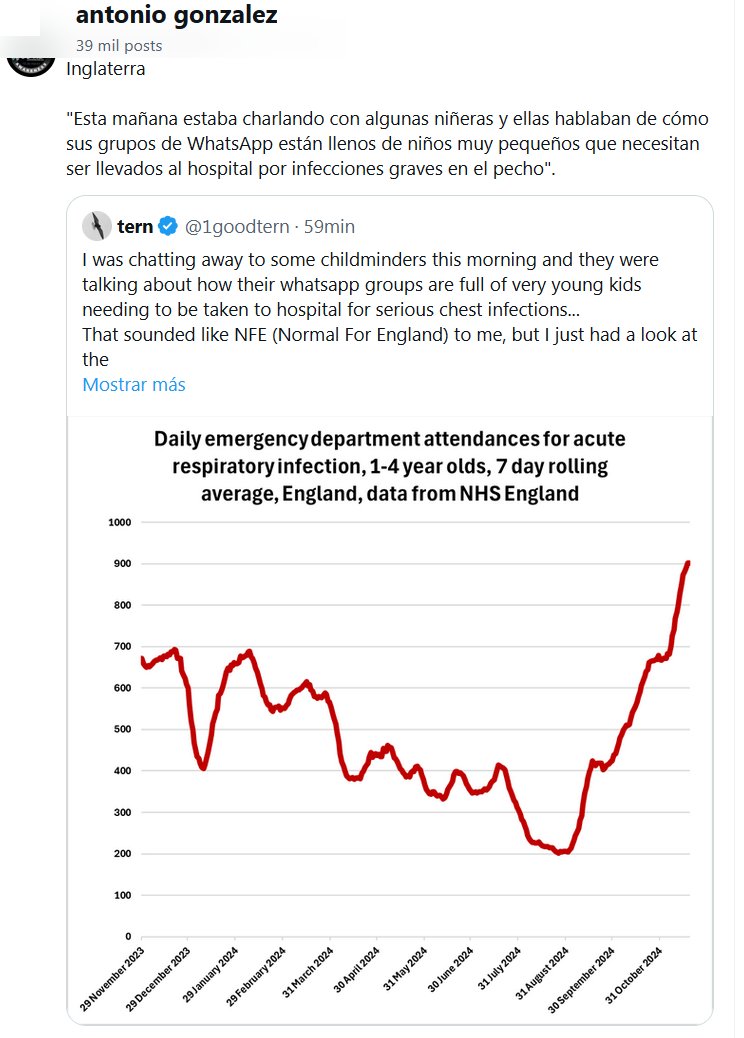Expand the quoted post with Mostrar más

(x=133, y=385)
